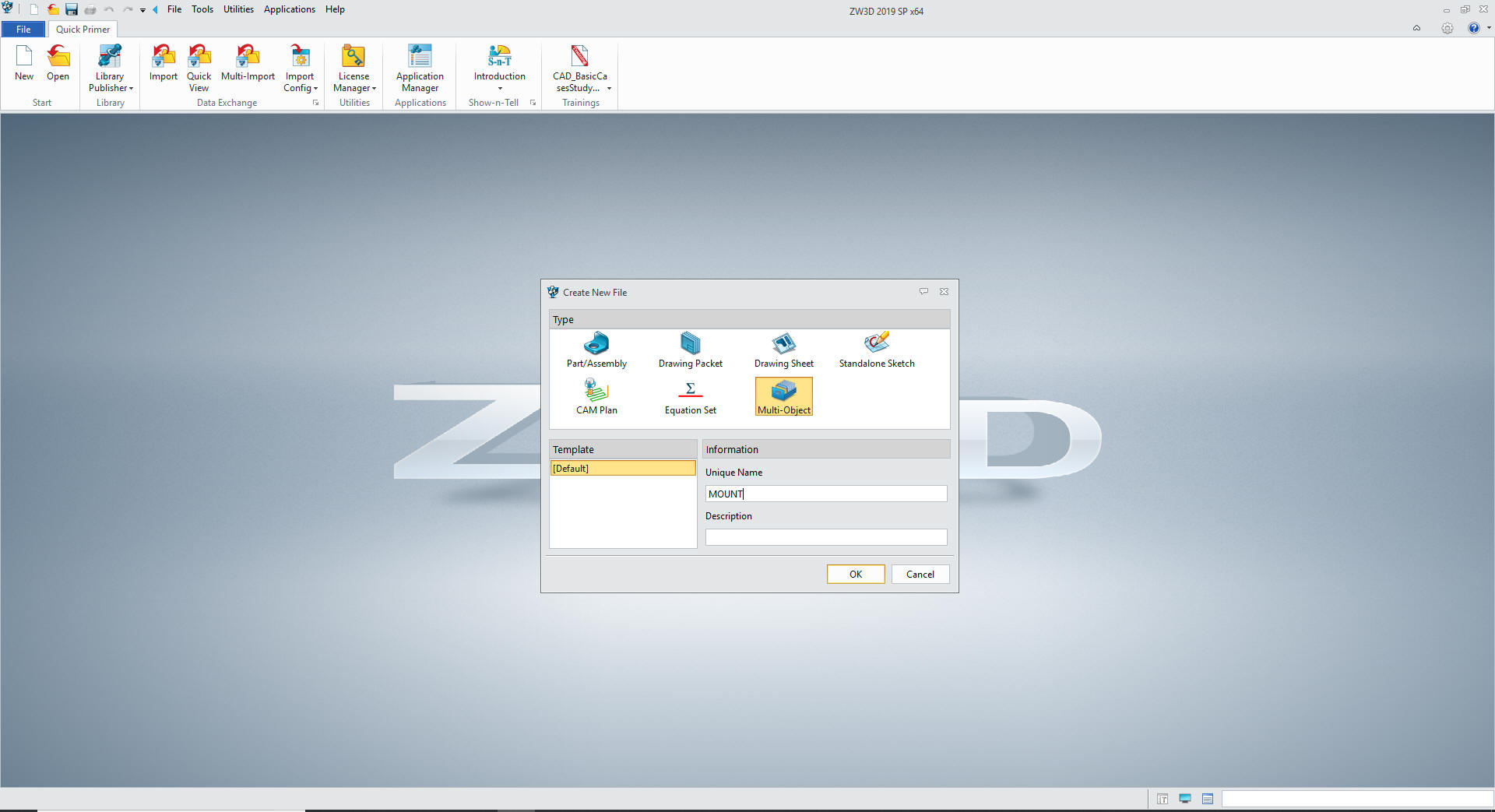Viewport: 1495px width, 812px height.
Task: Open the settings gear at top right
Action: [x=1447, y=28]
